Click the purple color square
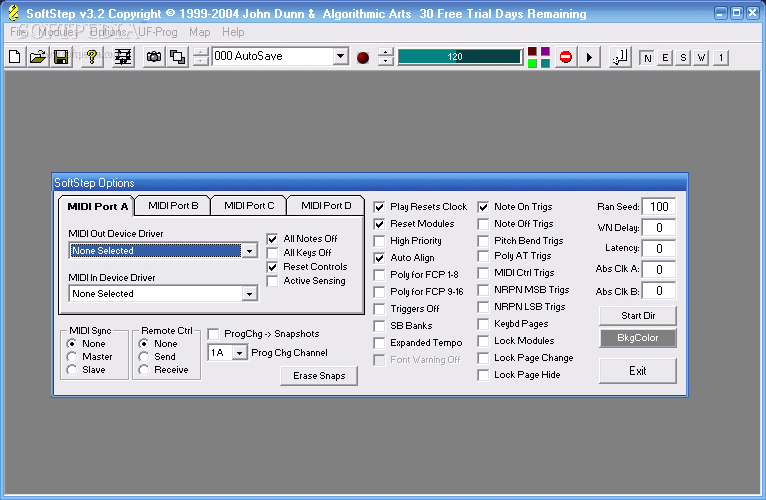The image size is (766, 500). (545, 51)
